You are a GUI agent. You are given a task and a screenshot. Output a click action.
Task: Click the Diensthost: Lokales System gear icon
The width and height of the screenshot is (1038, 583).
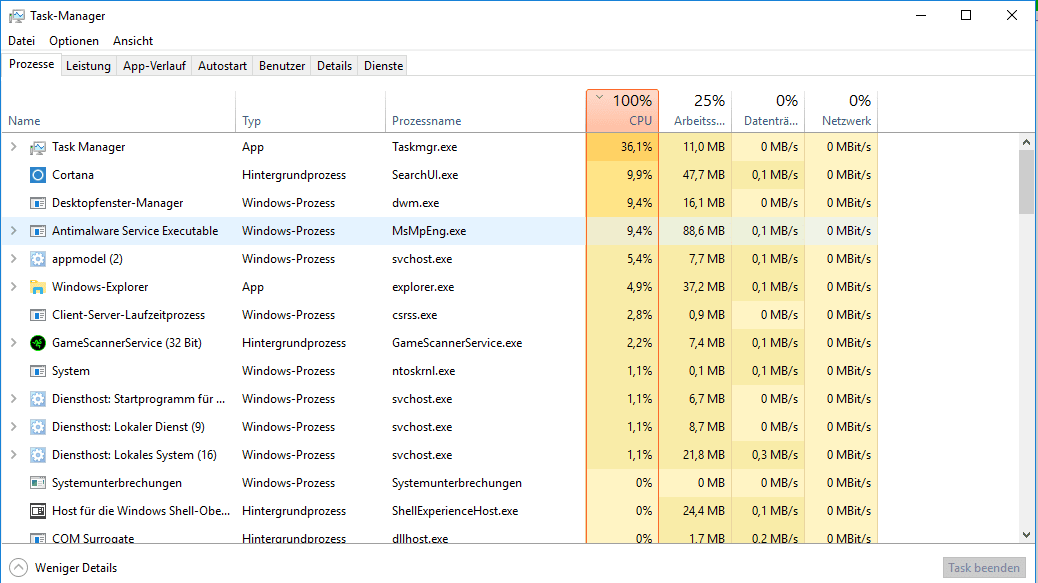click(38, 455)
